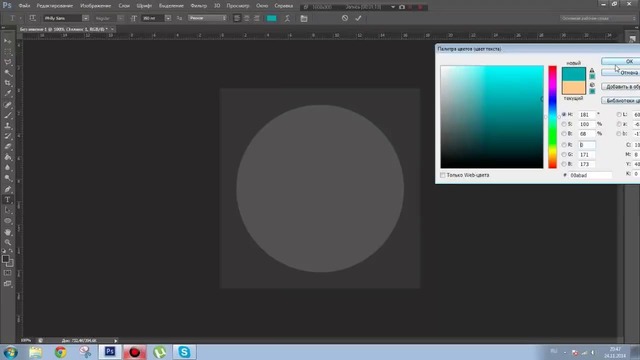Change screen mode icon in toolbox
The width and height of the screenshot is (640, 360).
pos(8,284)
